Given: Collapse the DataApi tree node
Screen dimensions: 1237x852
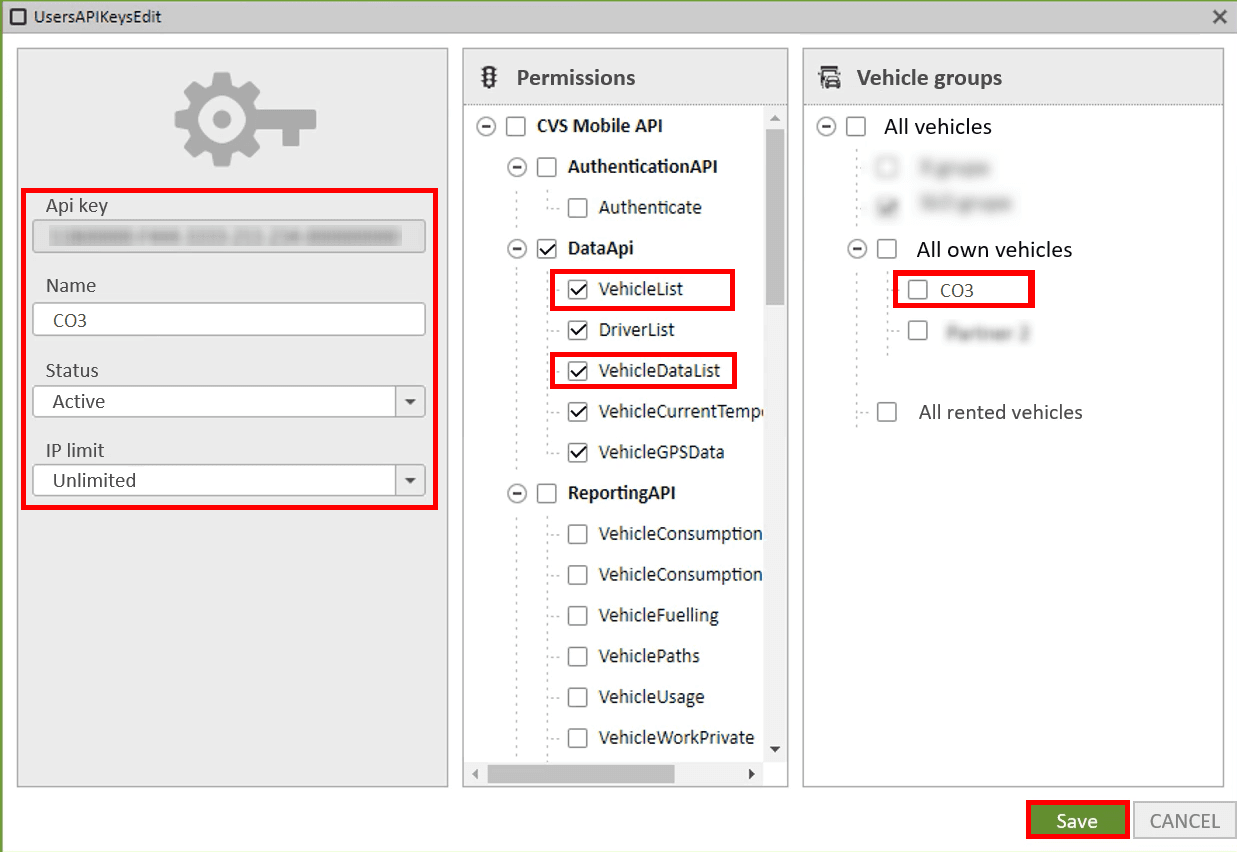Looking at the screenshot, I should 516,248.
